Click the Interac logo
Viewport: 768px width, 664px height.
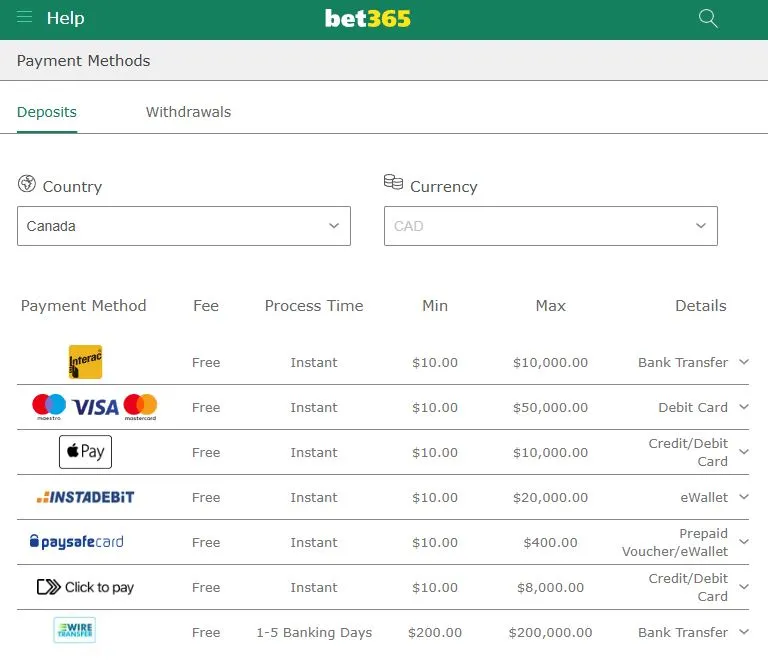pyautogui.click(x=85, y=362)
